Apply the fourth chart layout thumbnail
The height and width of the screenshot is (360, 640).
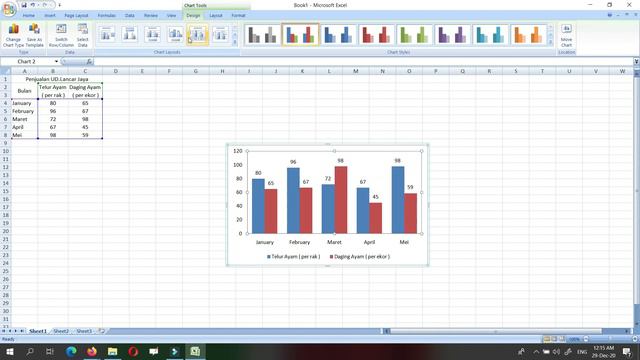point(176,35)
